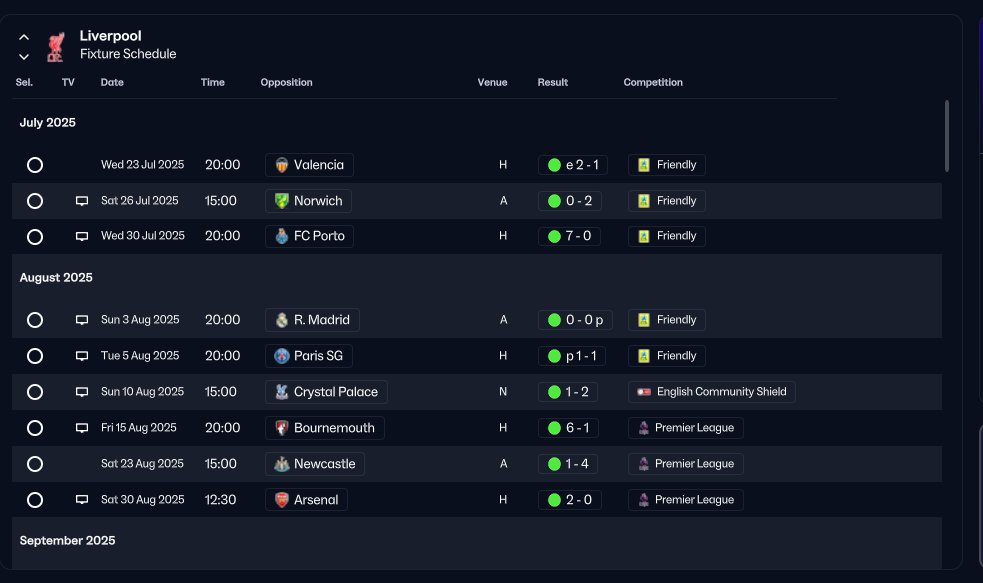This screenshot has height=583, width=983.
Task: Click the down chevron beside Liverpool
Action: pyautogui.click(x=24, y=56)
